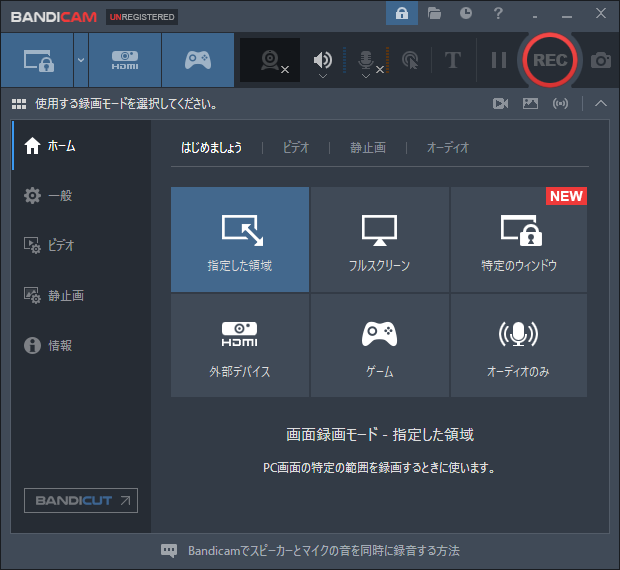The height and width of the screenshot is (570, 620).
Task: Select ゲーム recording tile
Action: point(380,345)
